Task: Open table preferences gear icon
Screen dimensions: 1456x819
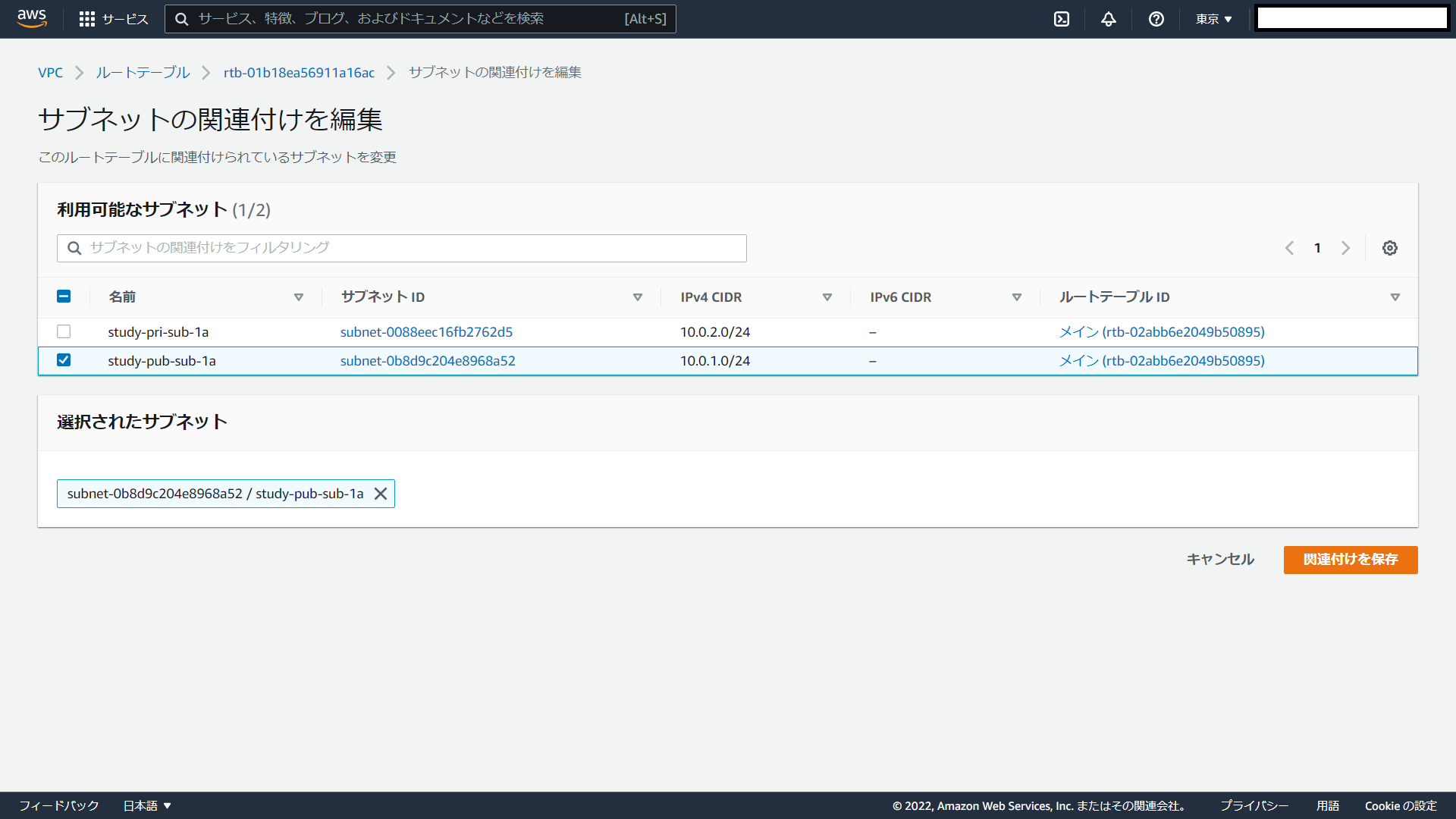Action: coord(1389,248)
